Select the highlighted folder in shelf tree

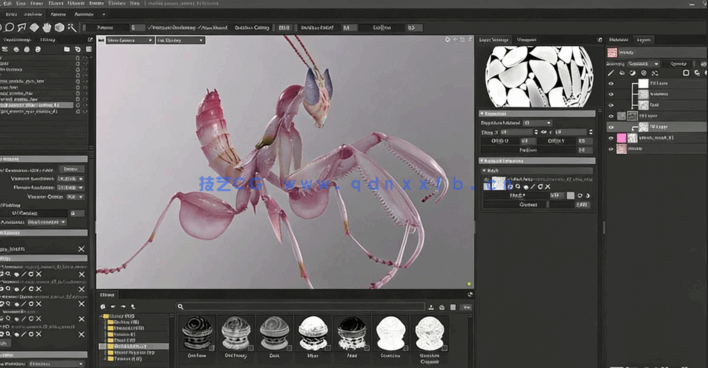click(x=134, y=346)
